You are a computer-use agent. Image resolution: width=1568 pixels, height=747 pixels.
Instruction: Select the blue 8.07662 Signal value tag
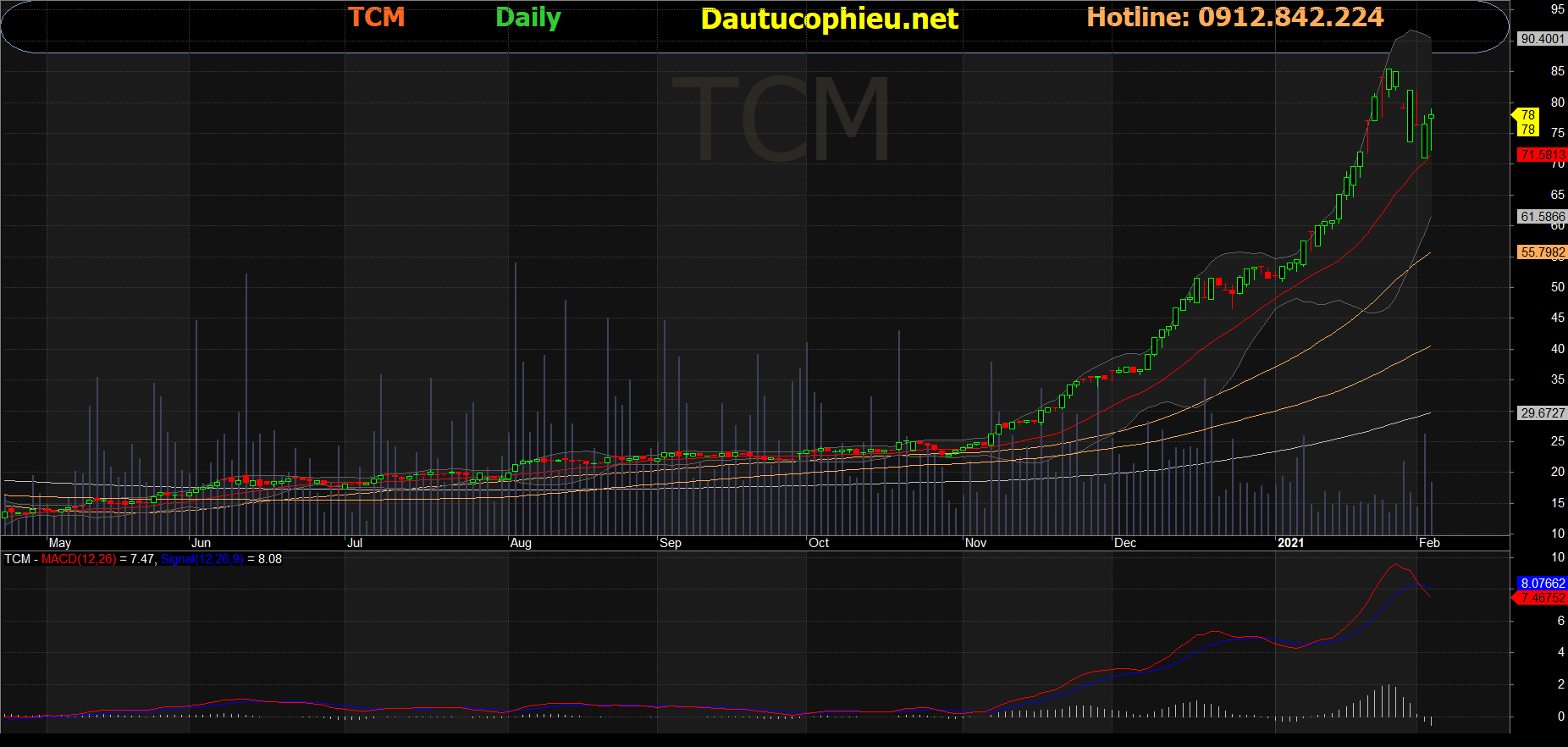(x=1542, y=584)
